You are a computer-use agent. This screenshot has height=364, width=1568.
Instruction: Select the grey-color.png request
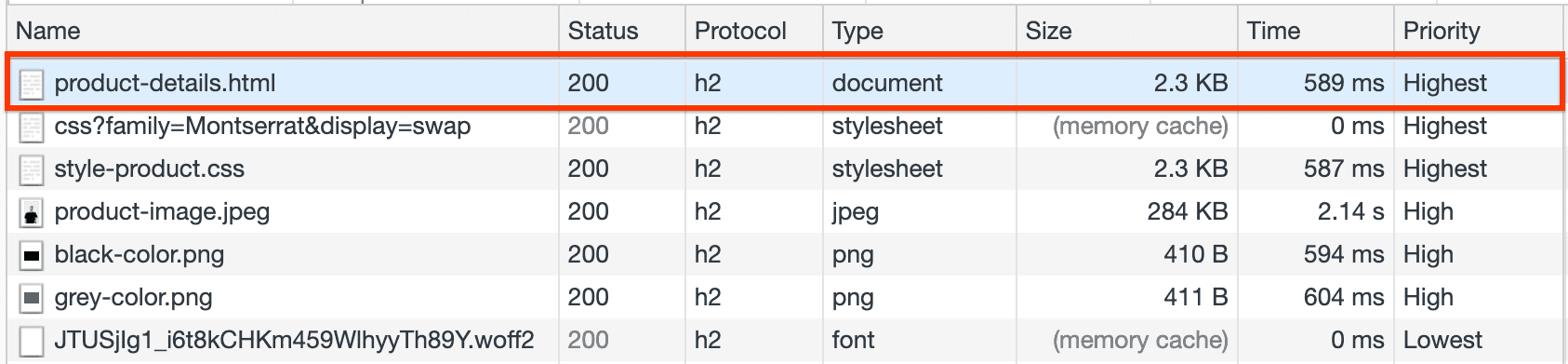coord(785,297)
